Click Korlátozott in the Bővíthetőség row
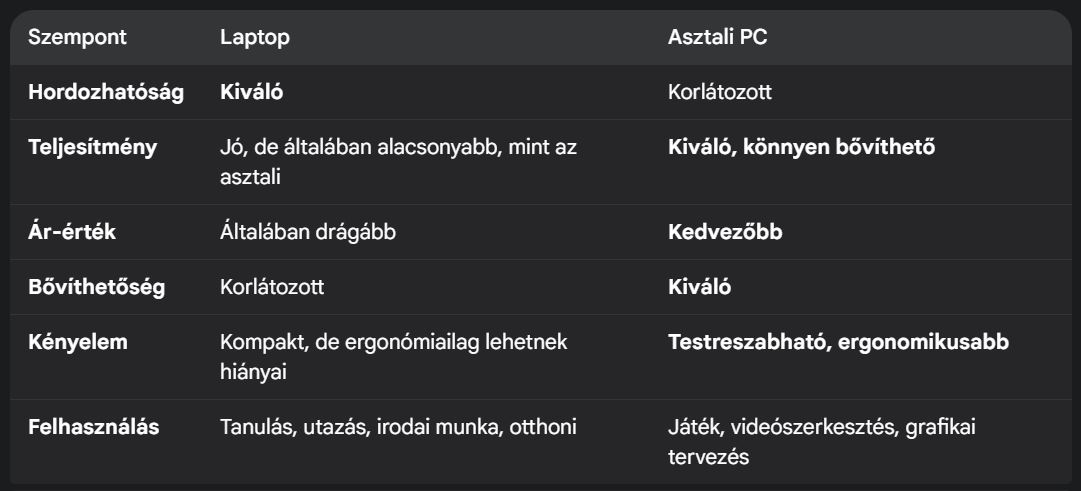This screenshot has height=491, width=1081. click(x=272, y=287)
